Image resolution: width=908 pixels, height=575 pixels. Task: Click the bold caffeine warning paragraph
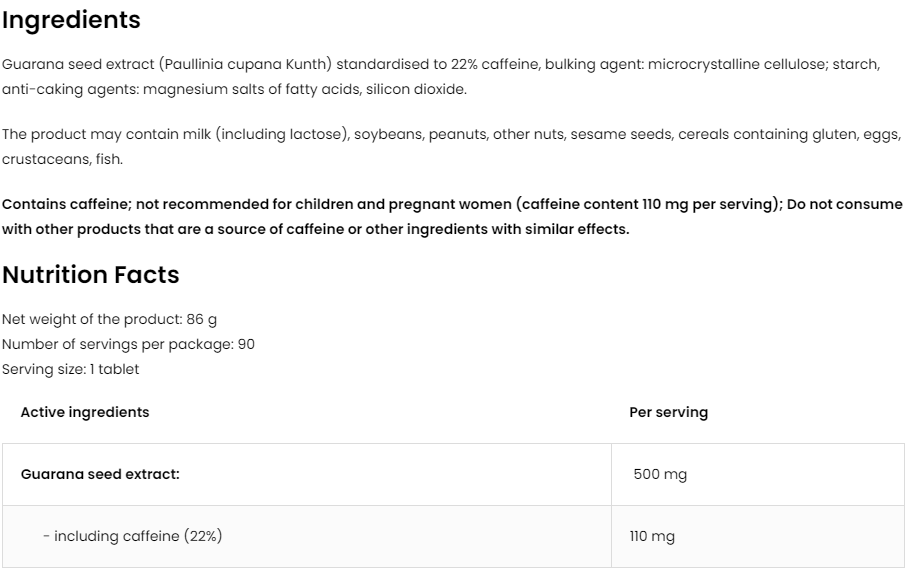(450, 216)
